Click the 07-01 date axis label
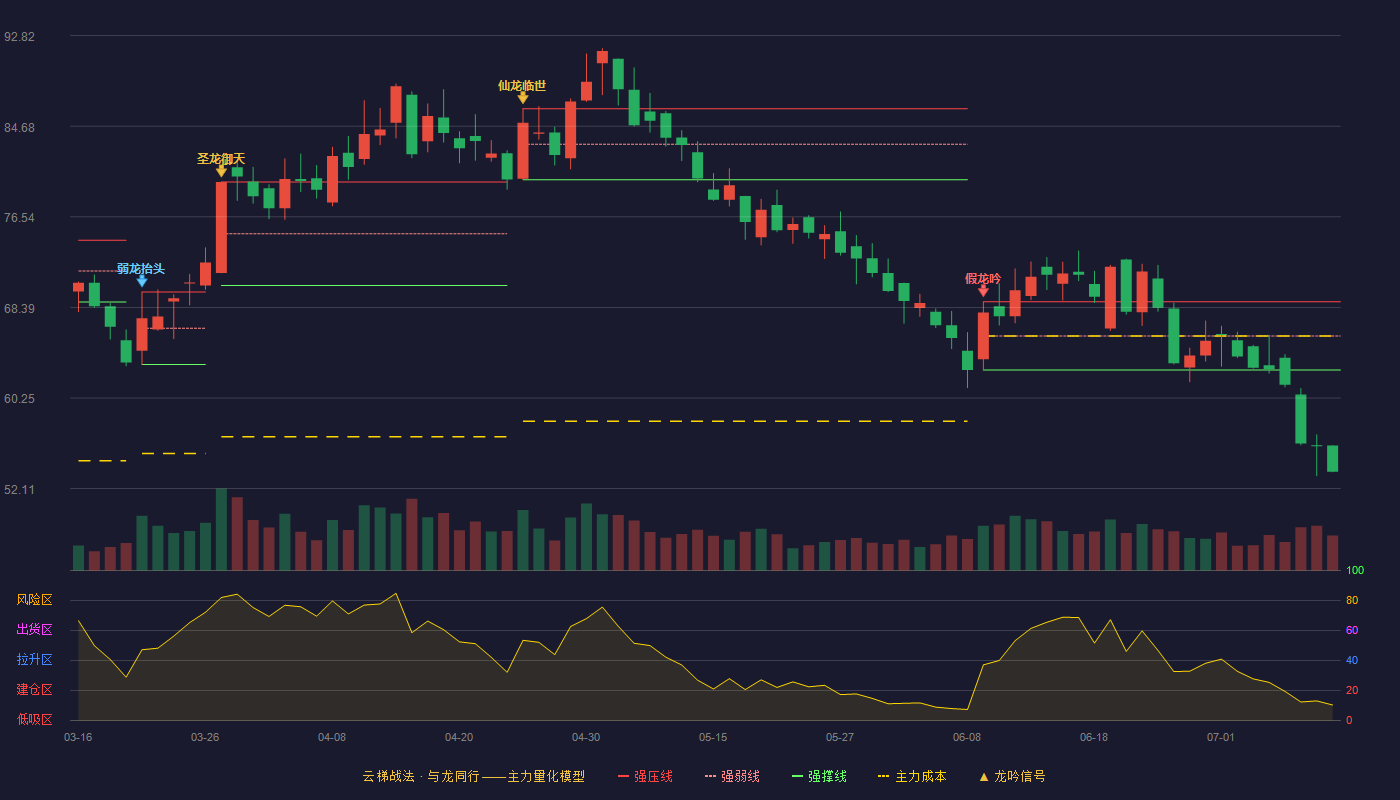1400x800 pixels. pyautogui.click(x=1221, y=737)
